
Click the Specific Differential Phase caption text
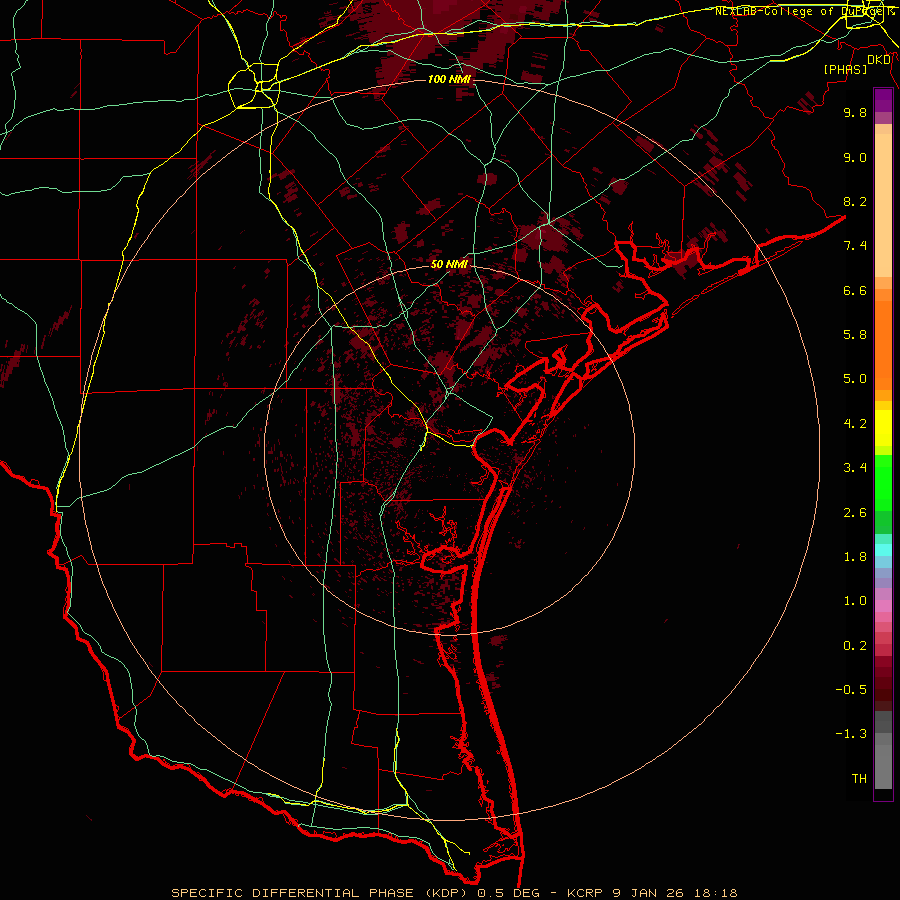click(455, 893)
